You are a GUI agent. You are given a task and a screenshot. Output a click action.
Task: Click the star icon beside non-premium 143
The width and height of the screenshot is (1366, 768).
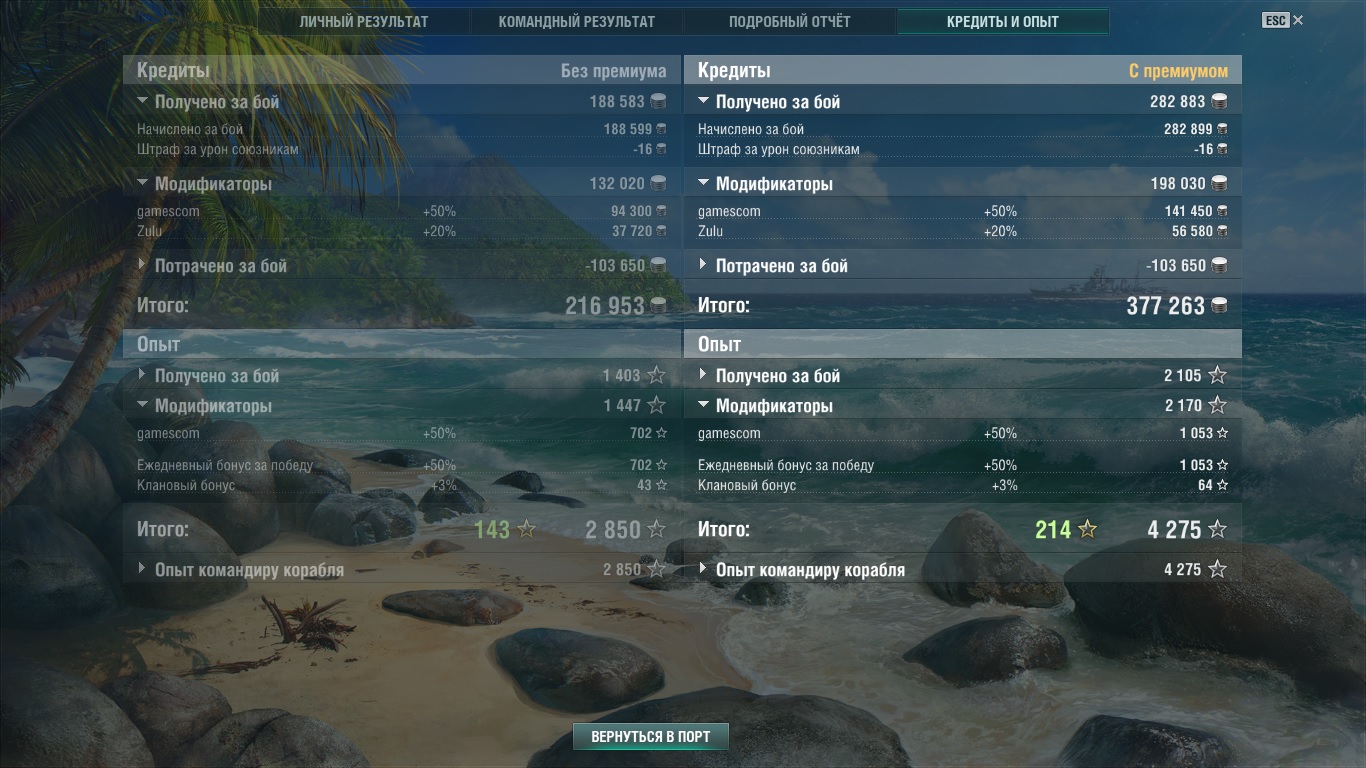(x=526, y=529)
